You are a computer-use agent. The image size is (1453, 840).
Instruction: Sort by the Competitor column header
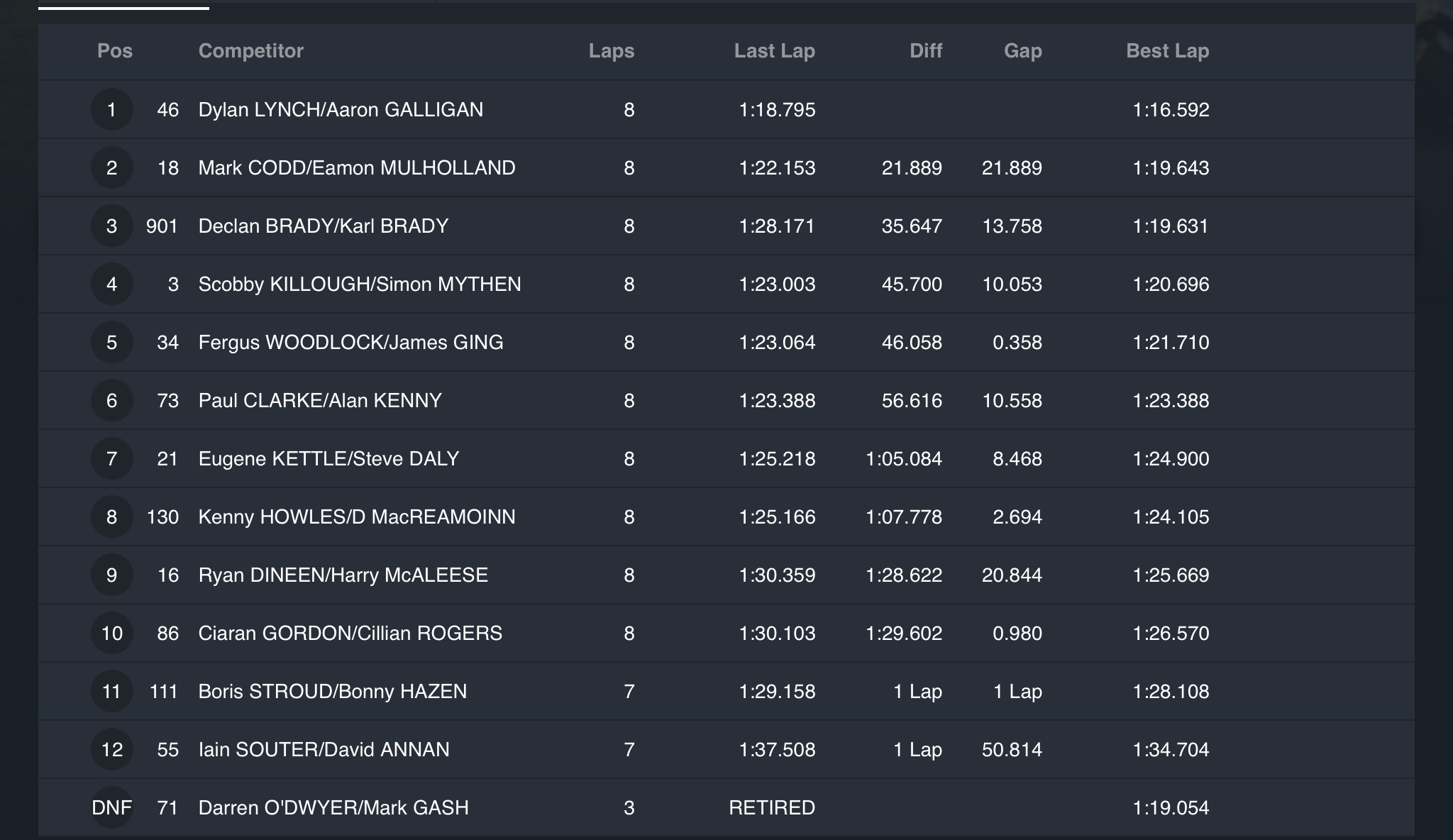(250, 51)
